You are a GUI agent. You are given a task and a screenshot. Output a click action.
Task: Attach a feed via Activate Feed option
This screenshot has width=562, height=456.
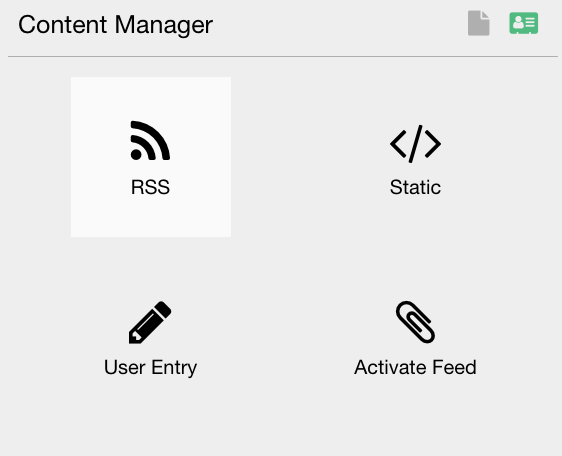tap(415, 337)
